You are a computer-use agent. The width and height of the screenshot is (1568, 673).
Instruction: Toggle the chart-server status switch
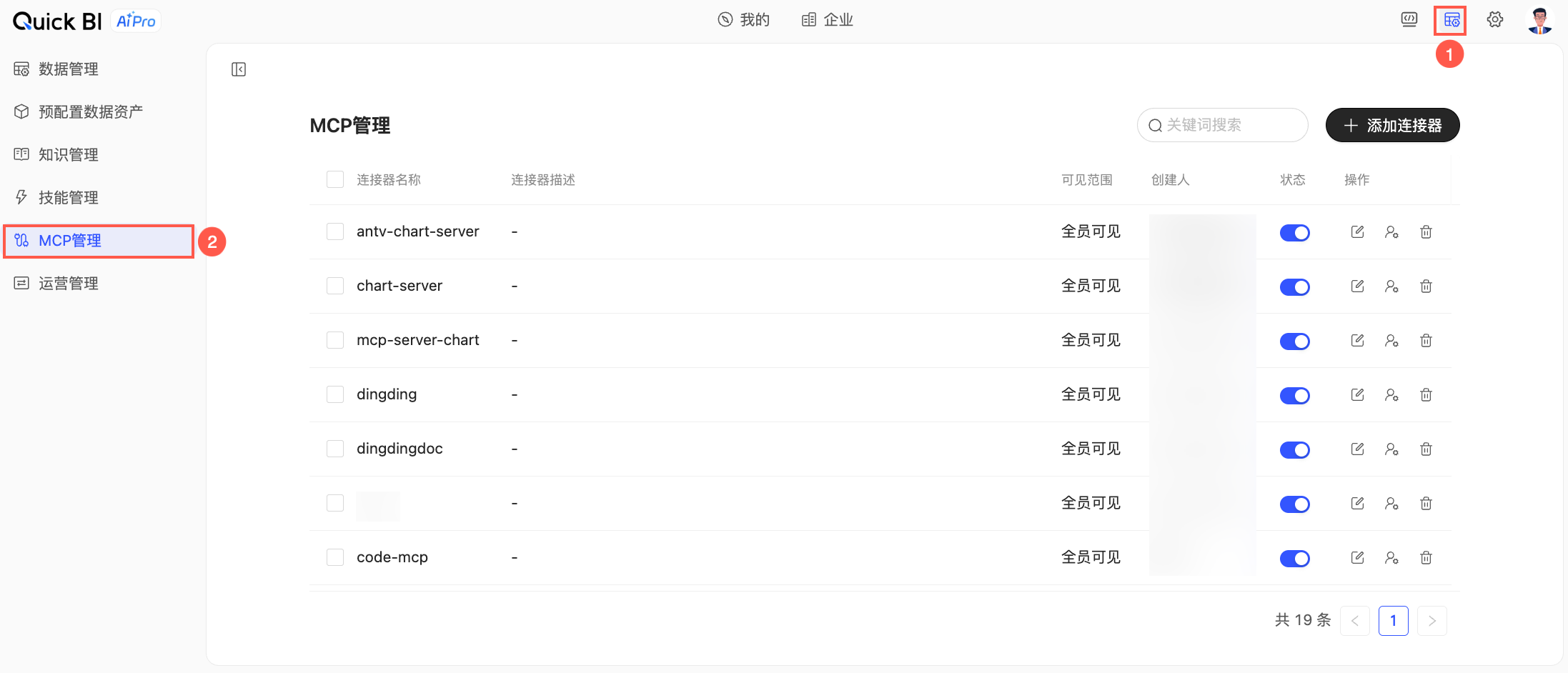point(1294,287)
